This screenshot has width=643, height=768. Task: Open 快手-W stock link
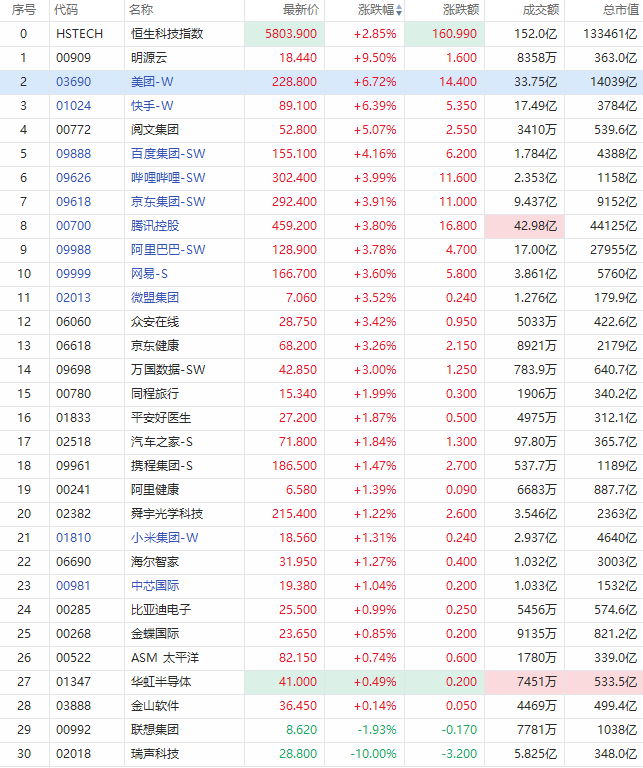(152, 106)
